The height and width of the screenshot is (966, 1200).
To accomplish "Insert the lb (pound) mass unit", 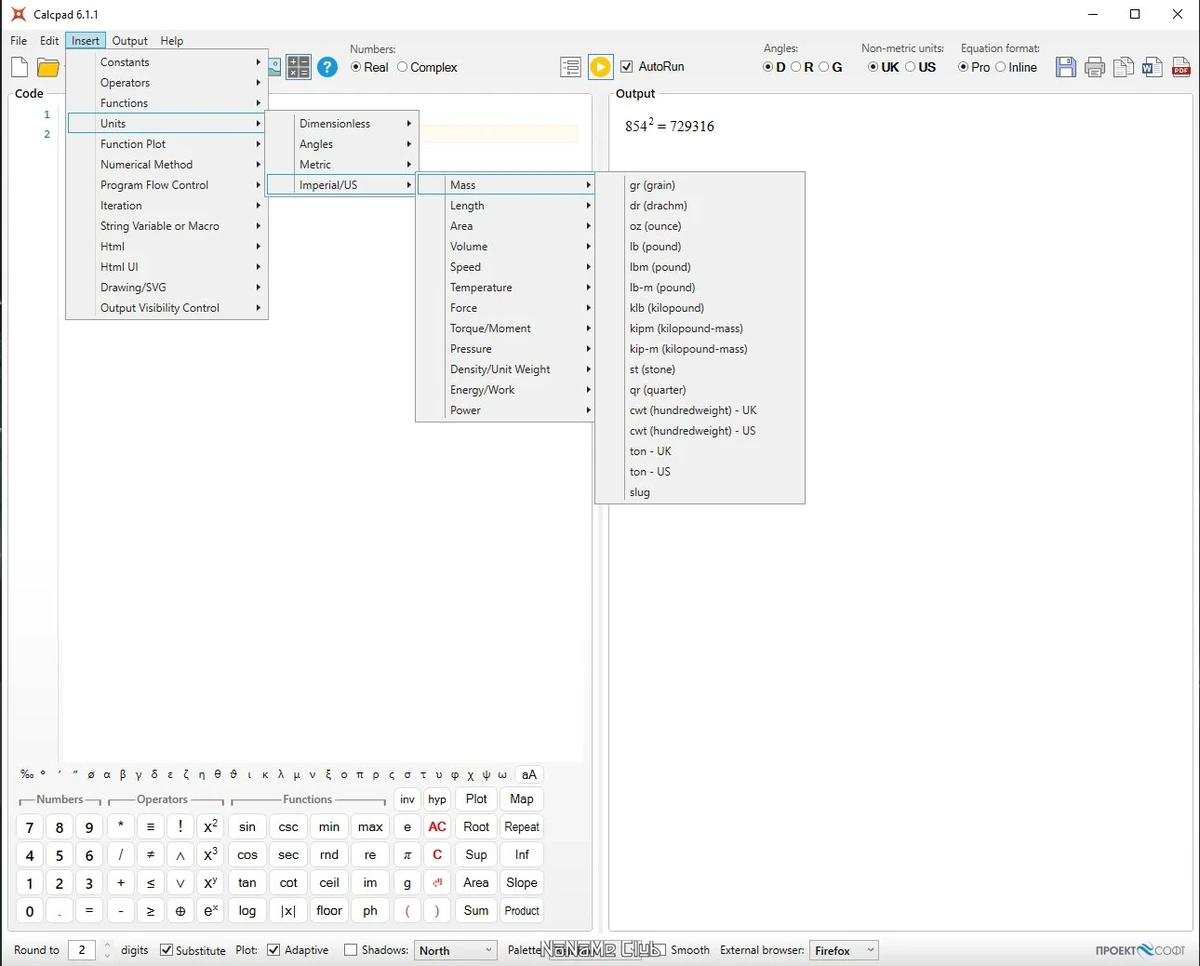I will (700, 246).
